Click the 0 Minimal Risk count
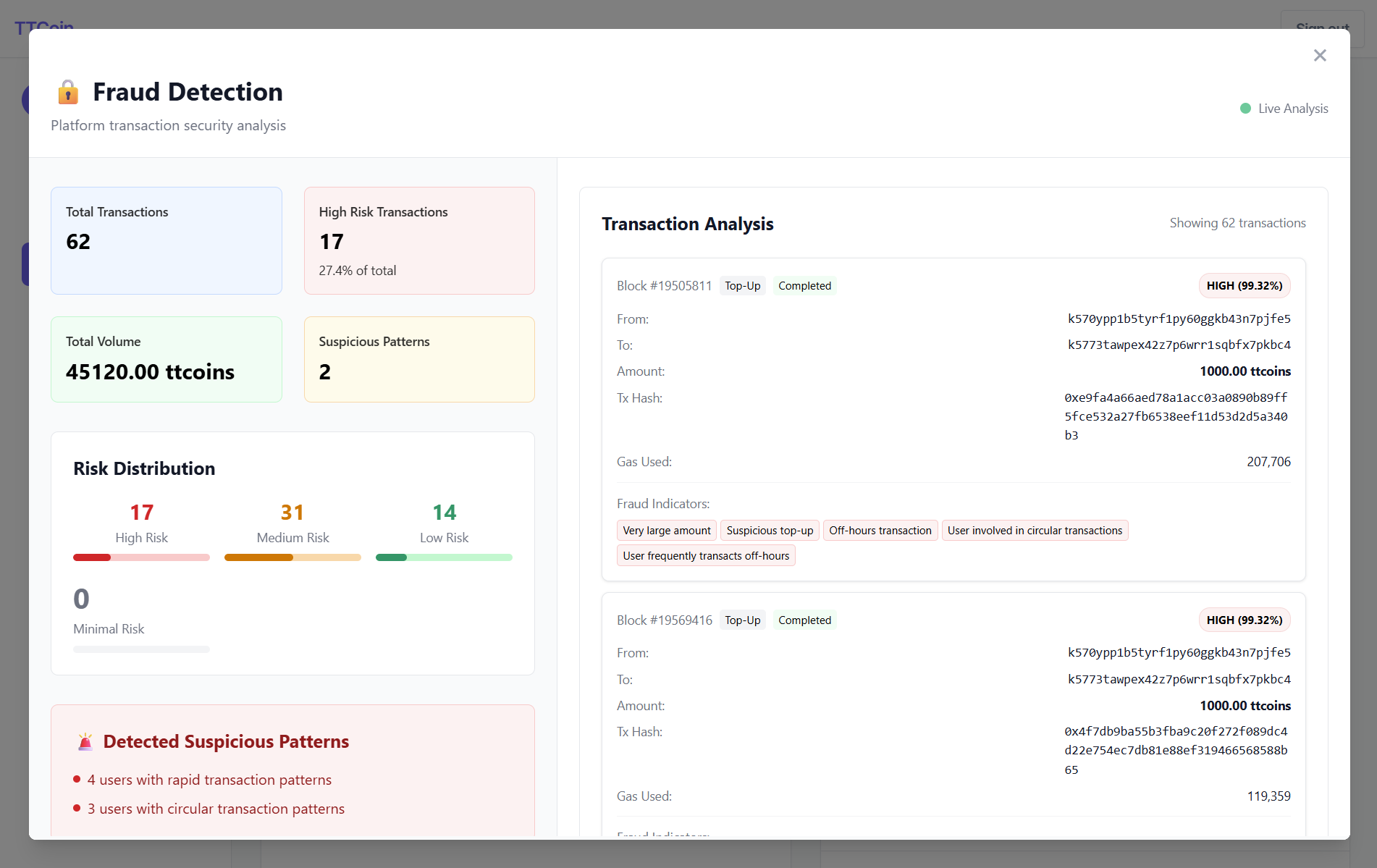The width and height of the screenshot is (1377, 868). click(81, 599)
